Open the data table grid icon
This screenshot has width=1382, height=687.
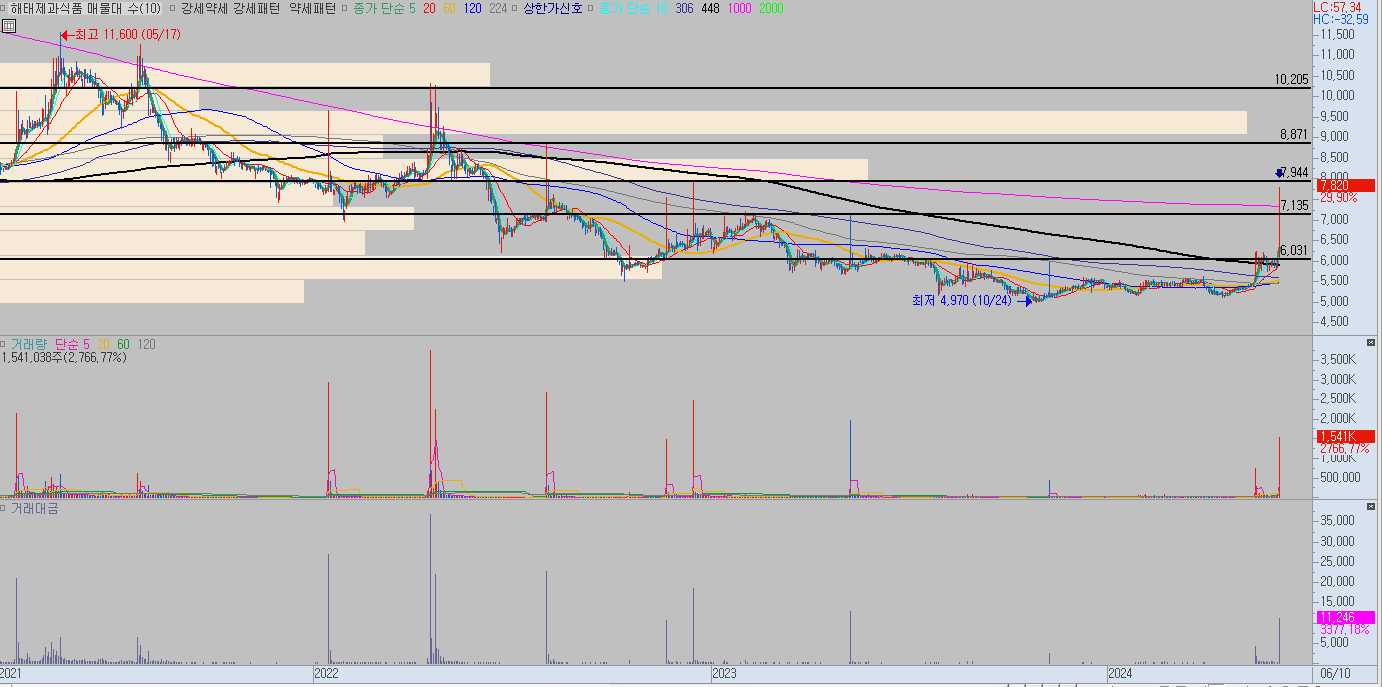[8, 26]
